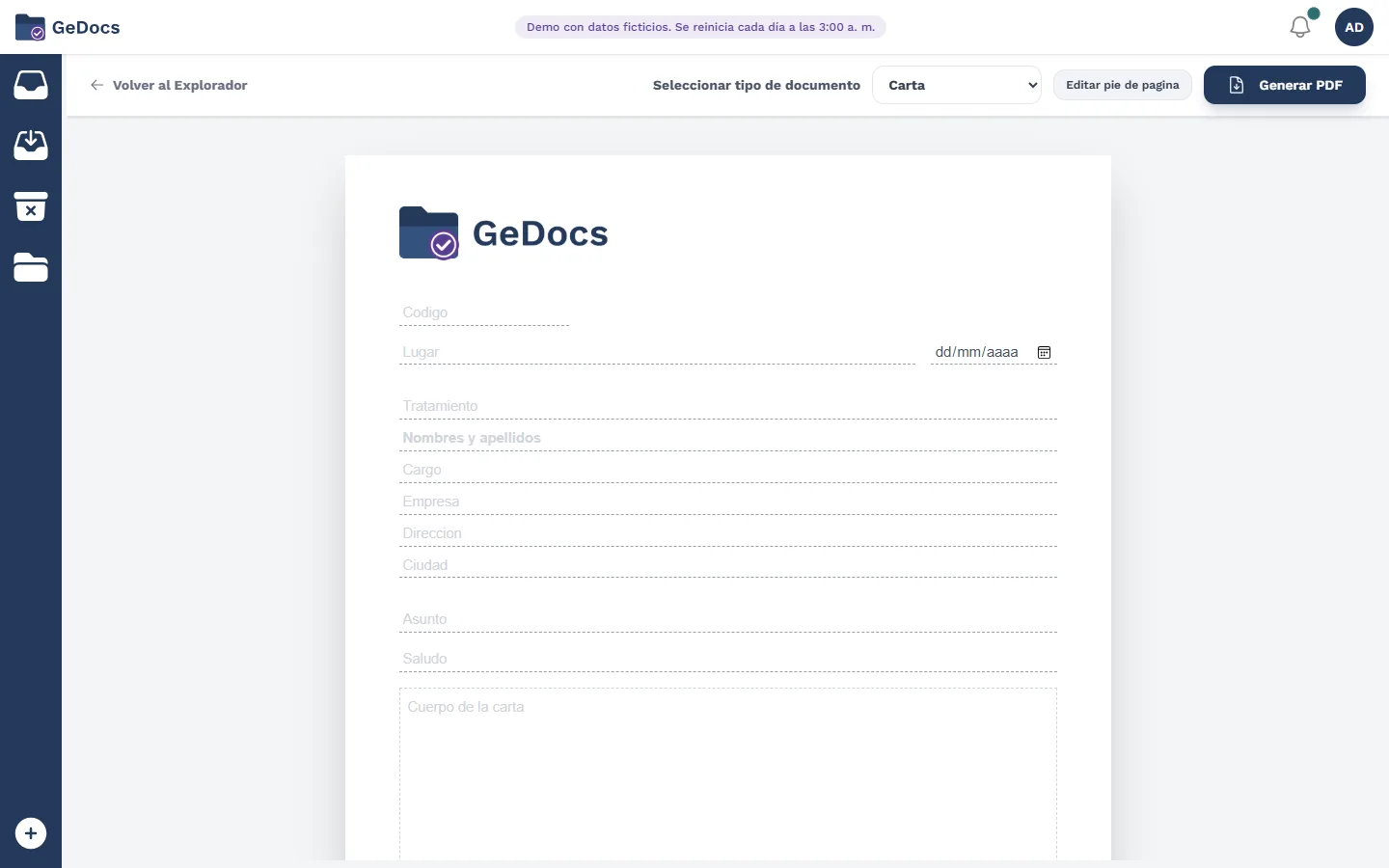Open the inbox tray sidebar icon

(x=31, y=85)
